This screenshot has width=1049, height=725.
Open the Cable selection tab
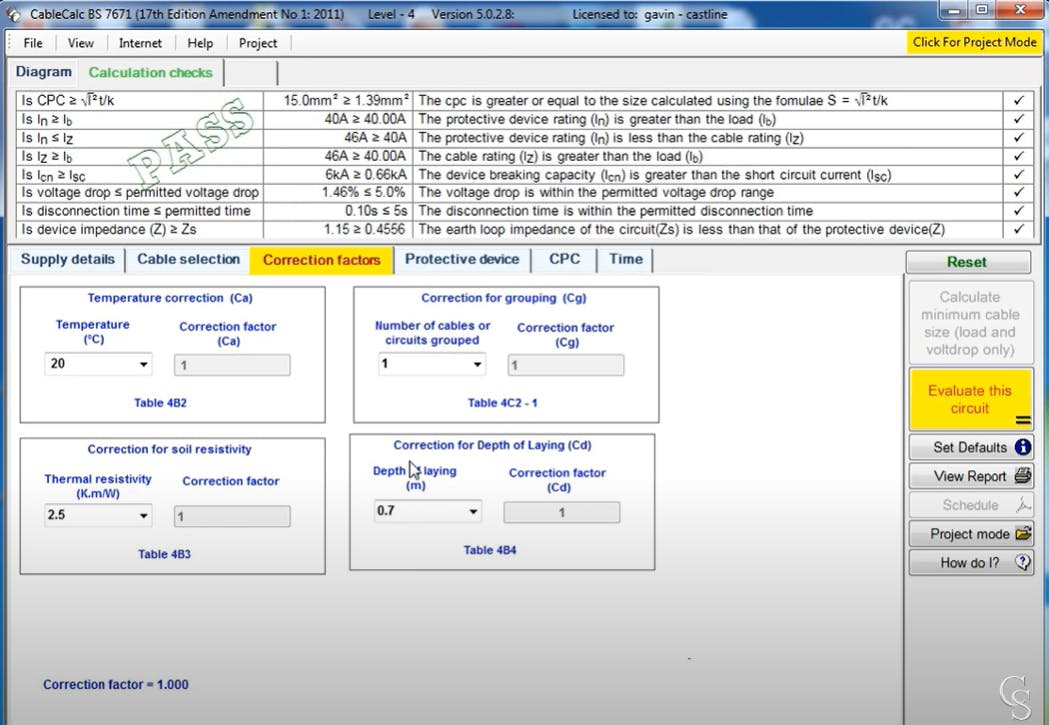tap(188, 260)
